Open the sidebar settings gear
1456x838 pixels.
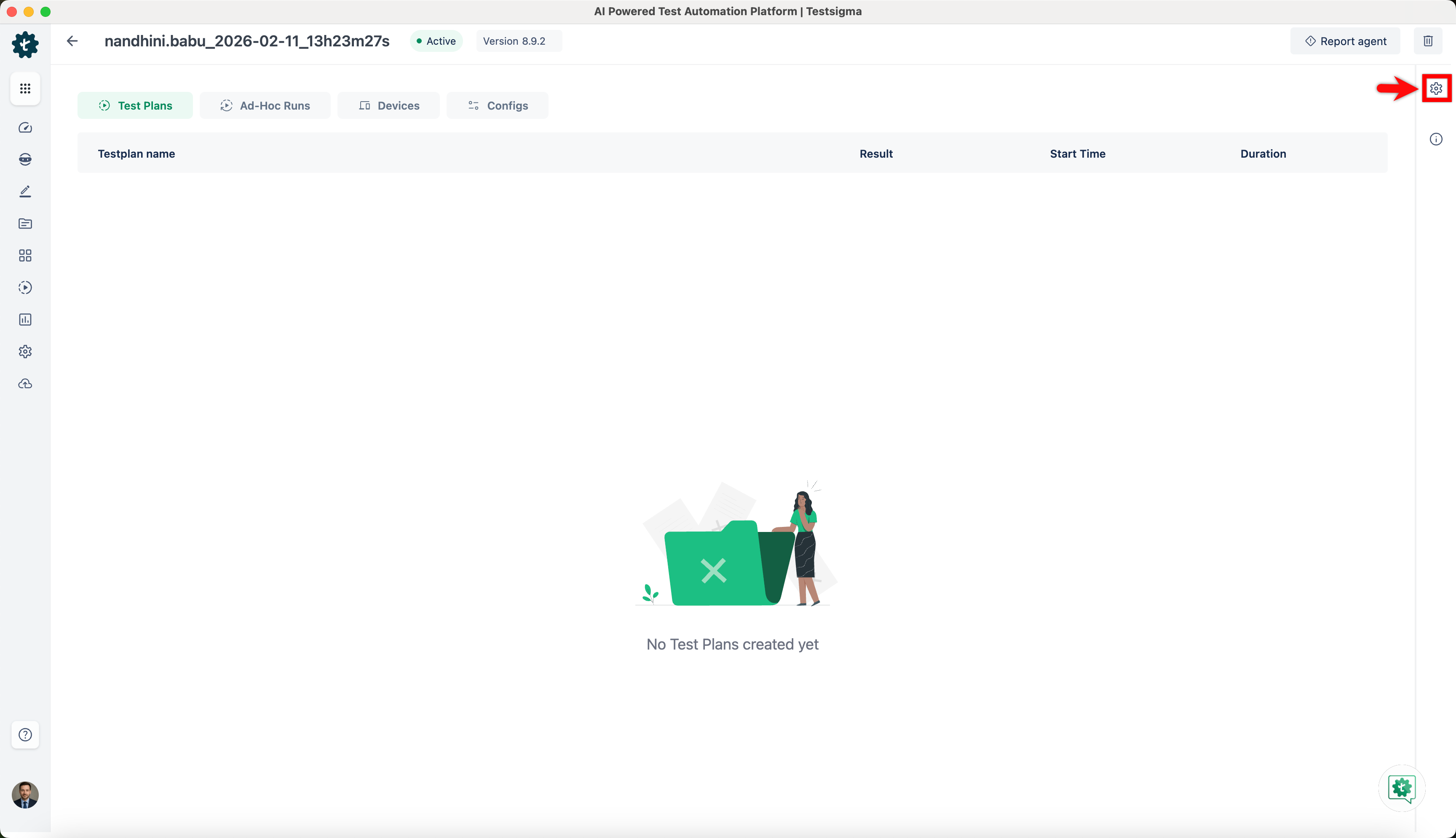click(25, 352)
